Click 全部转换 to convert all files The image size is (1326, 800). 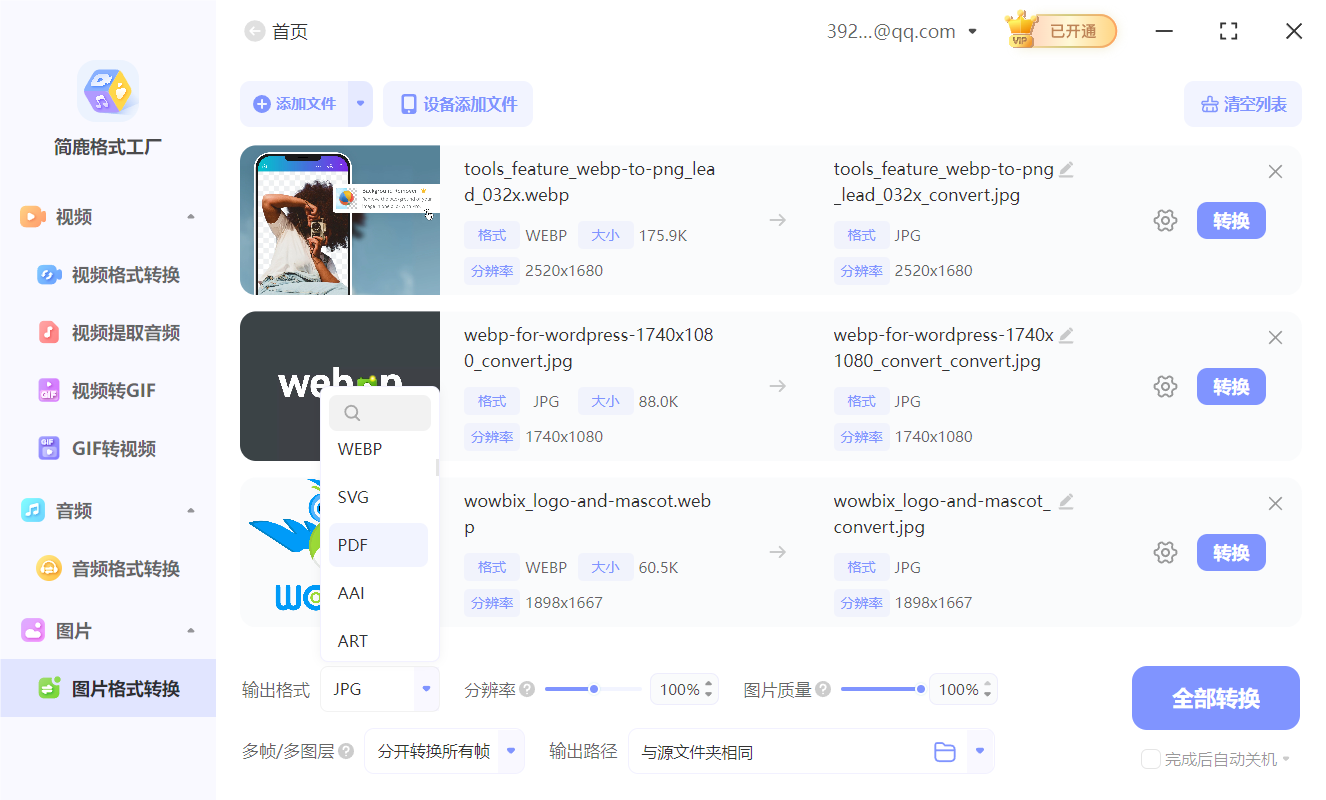[1215, 697]
